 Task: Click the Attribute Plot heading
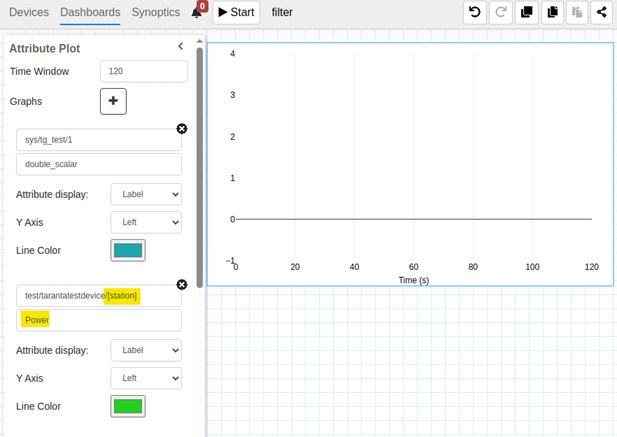(44, 48)
